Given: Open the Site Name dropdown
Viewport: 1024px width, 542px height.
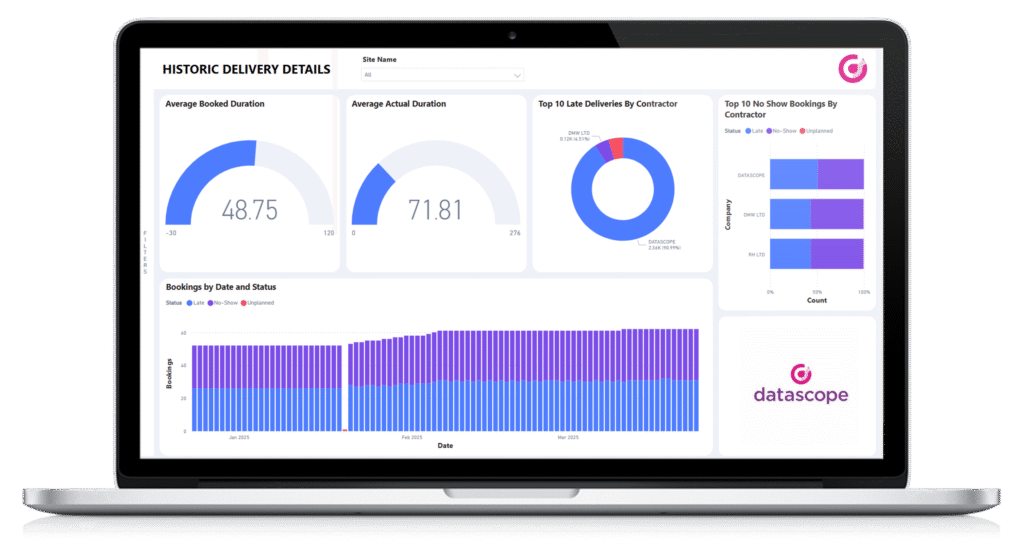Looking at the screenshot, I should coord(440,75).
